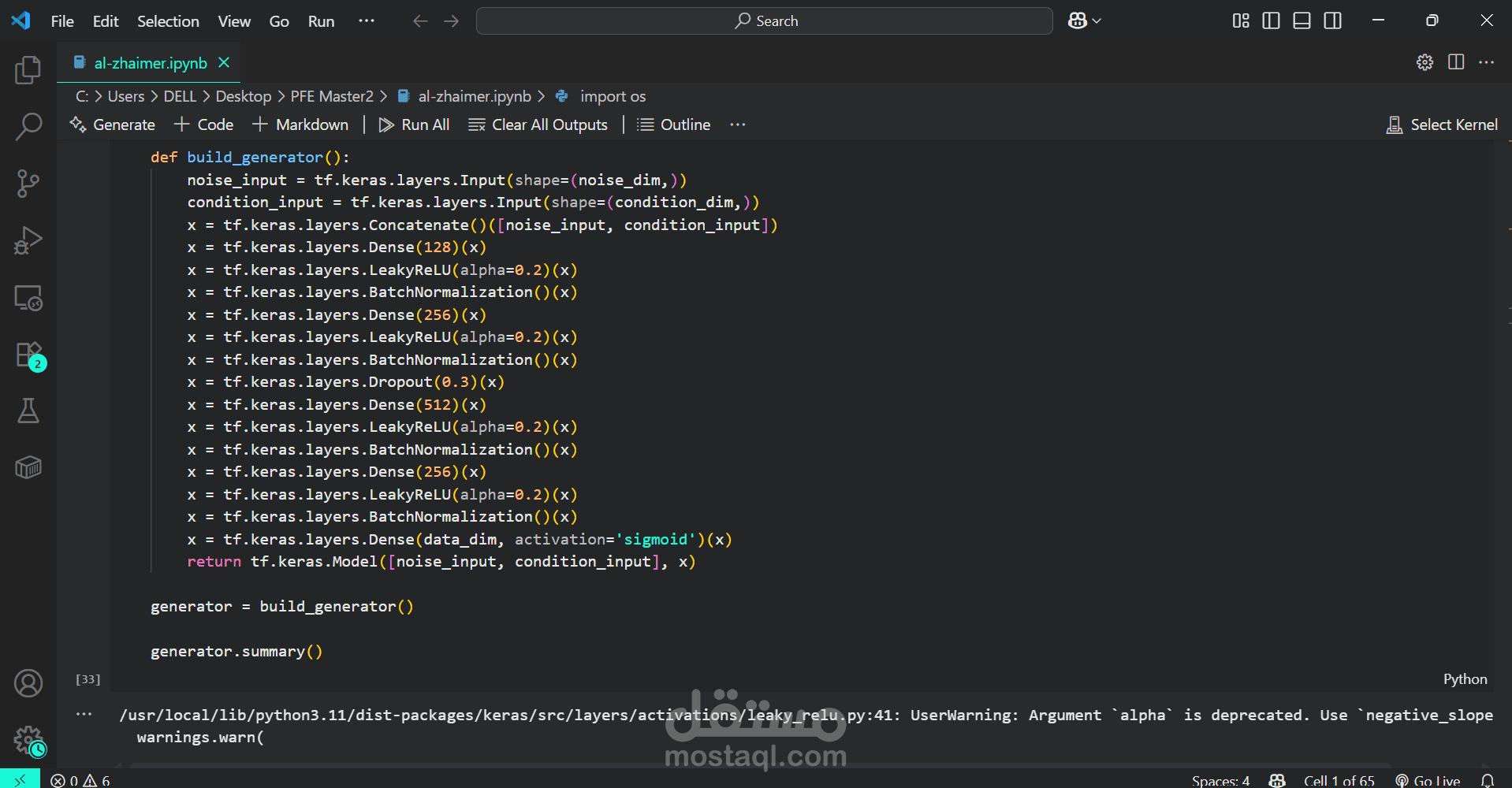
Task: Open the overflow menu after Run
Action: pyautogui.click(x=367, y=21)
